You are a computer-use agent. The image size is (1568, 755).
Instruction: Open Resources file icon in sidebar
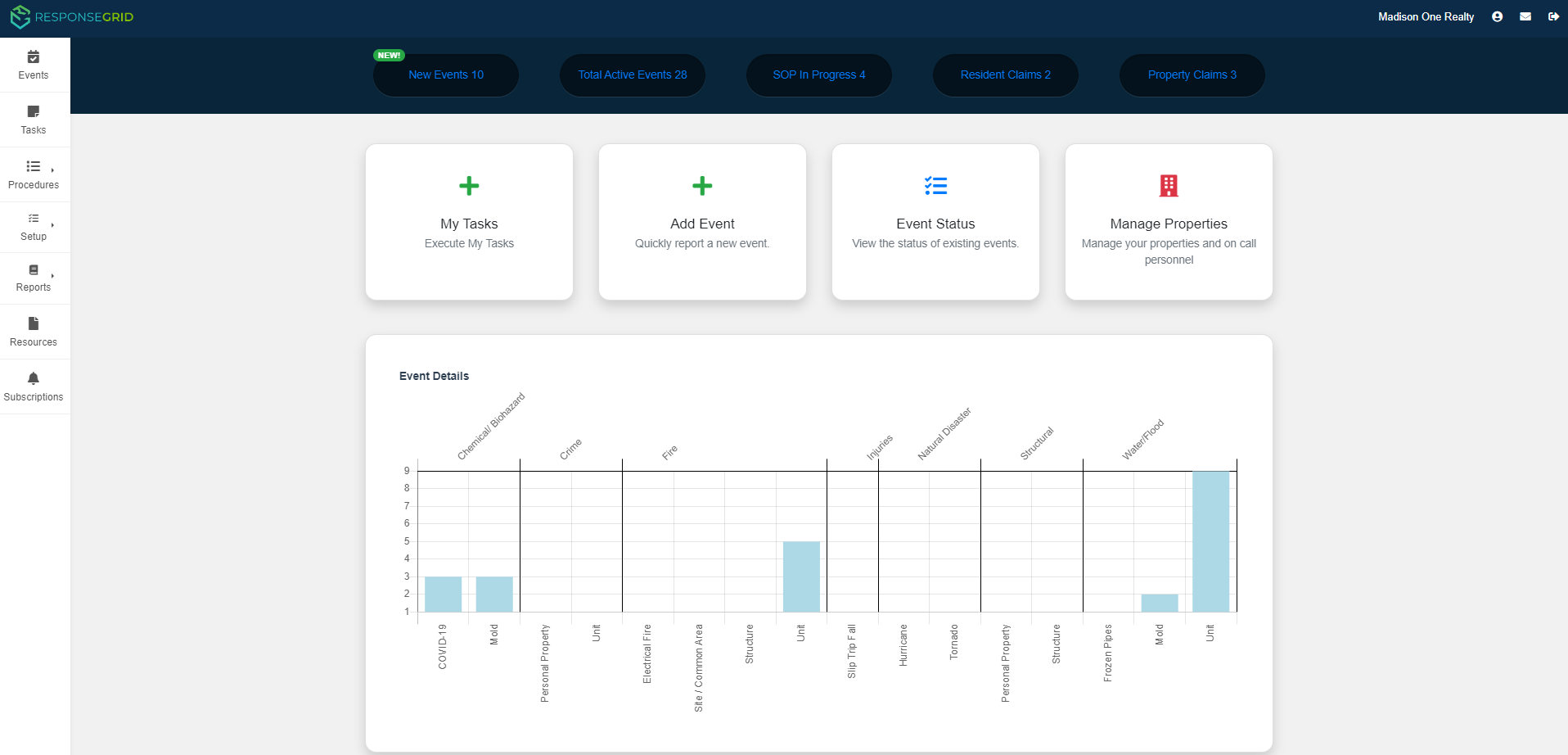click(x=34, y=323)
